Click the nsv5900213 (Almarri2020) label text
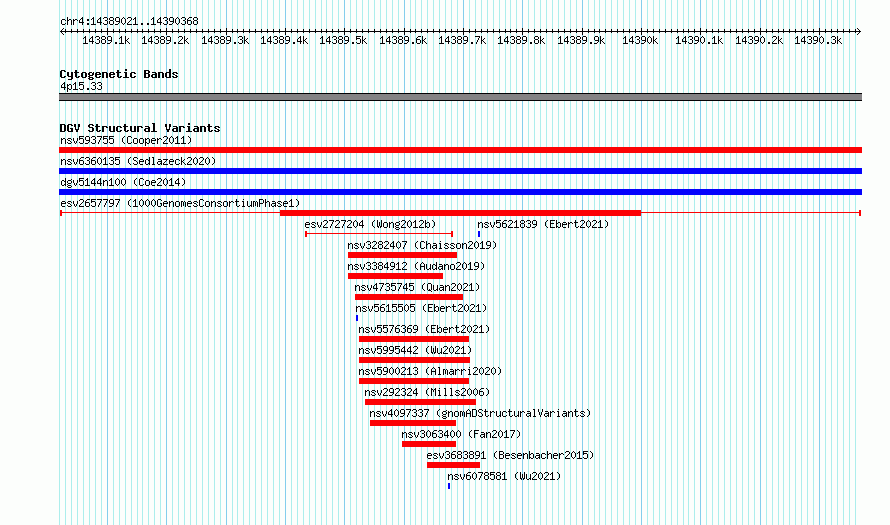890x525 pixels. [430, 371]
